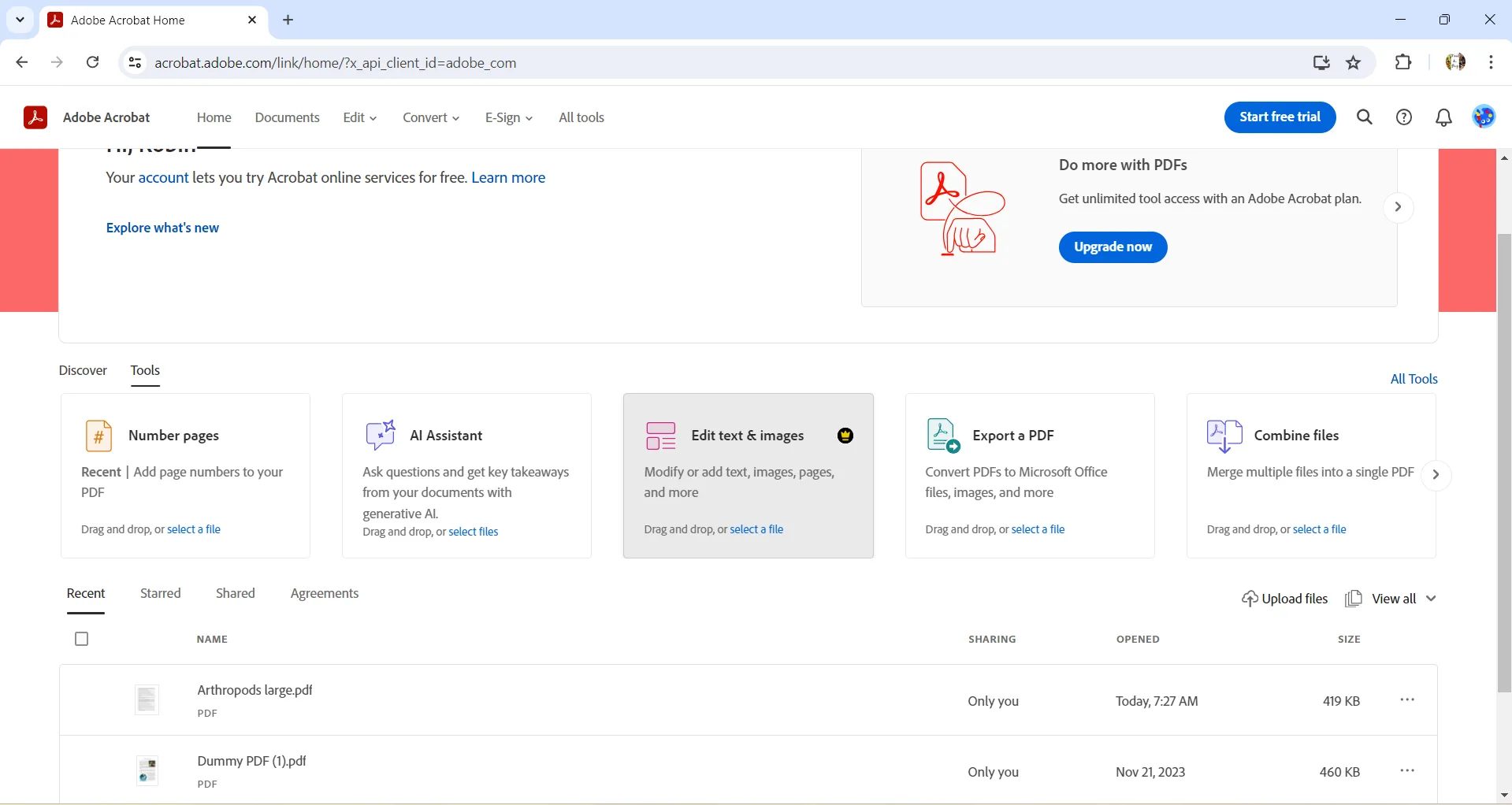Click the Upgrade now button
1512x805 pixels.
click(1113, 247)
